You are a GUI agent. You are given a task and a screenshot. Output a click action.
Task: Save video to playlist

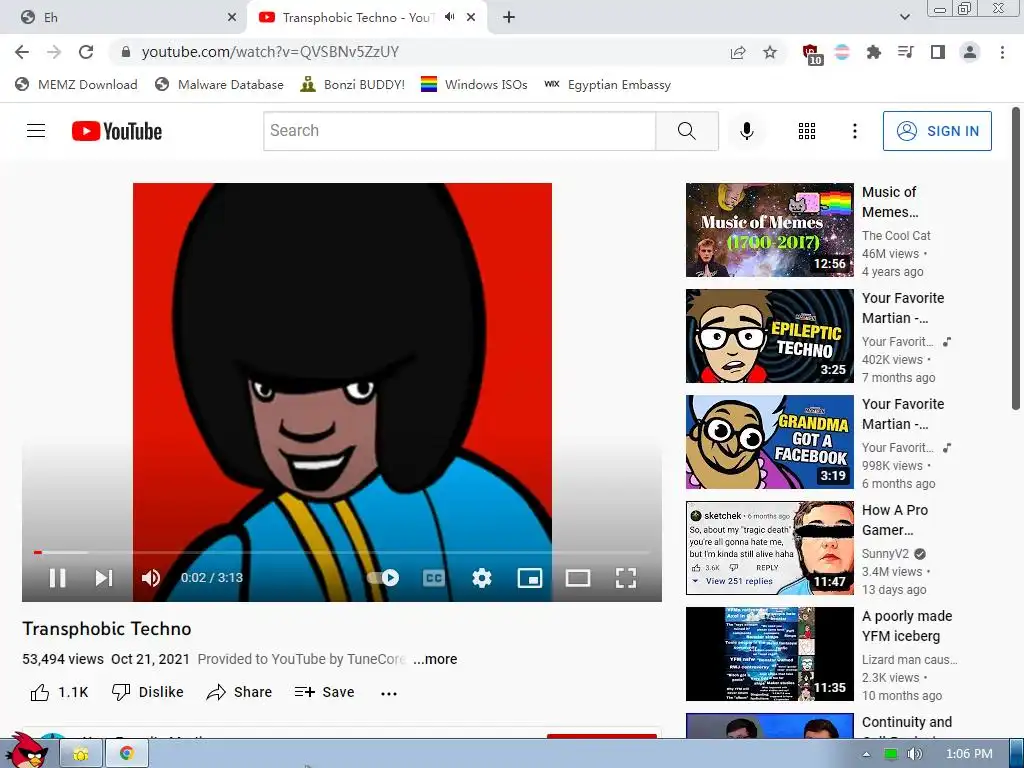pos(325,692)
